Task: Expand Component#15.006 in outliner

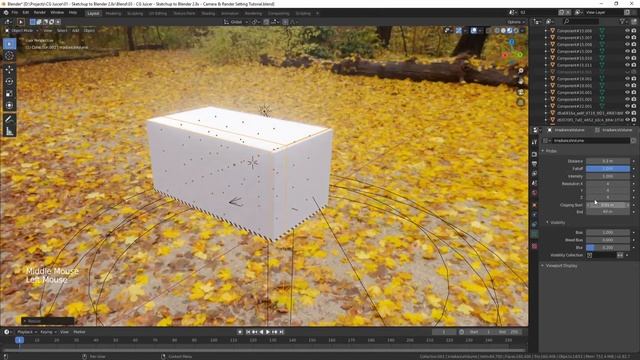Action: 546,31
